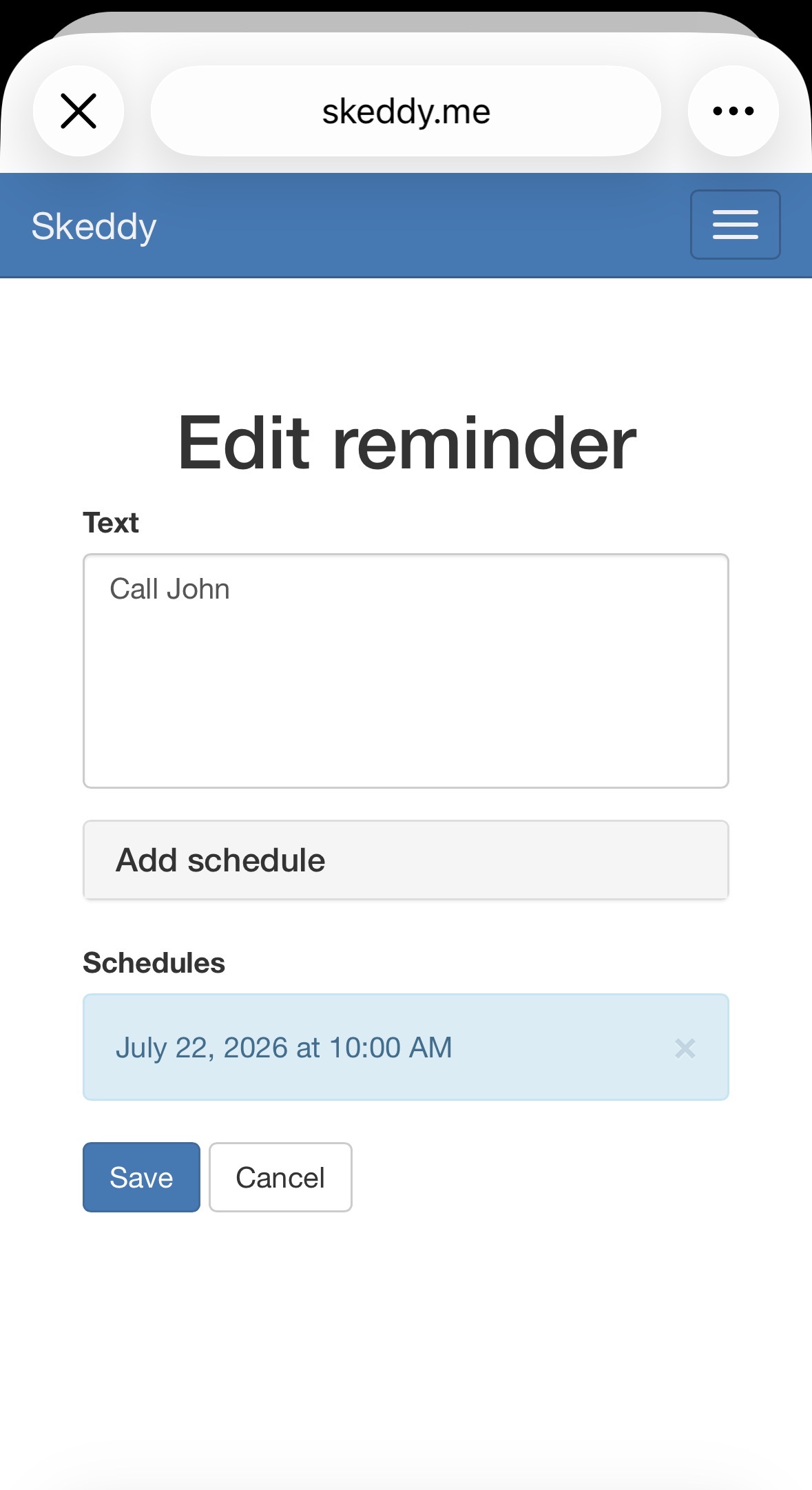Image resolution: width=812 pixels, height=1490 pixels.
Task: Select the July 22, 2026 schedule entry
Action: 406,1047
